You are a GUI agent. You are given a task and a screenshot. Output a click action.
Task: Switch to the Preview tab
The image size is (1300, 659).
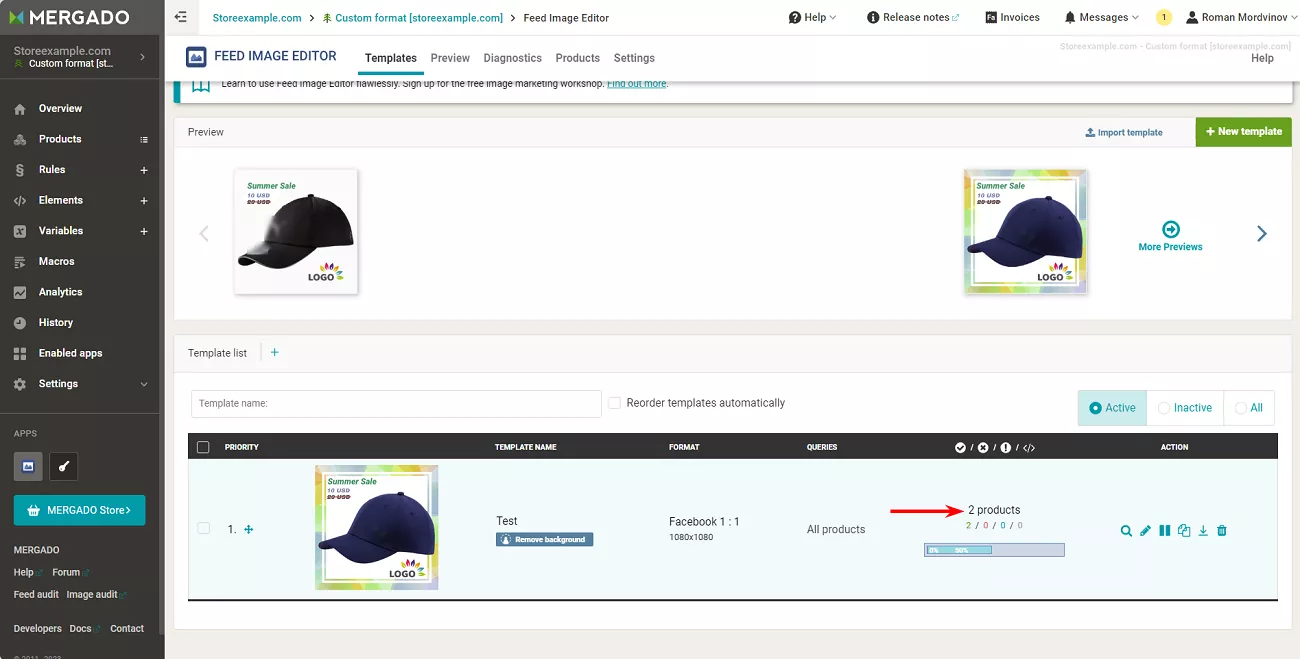[450, 58]
